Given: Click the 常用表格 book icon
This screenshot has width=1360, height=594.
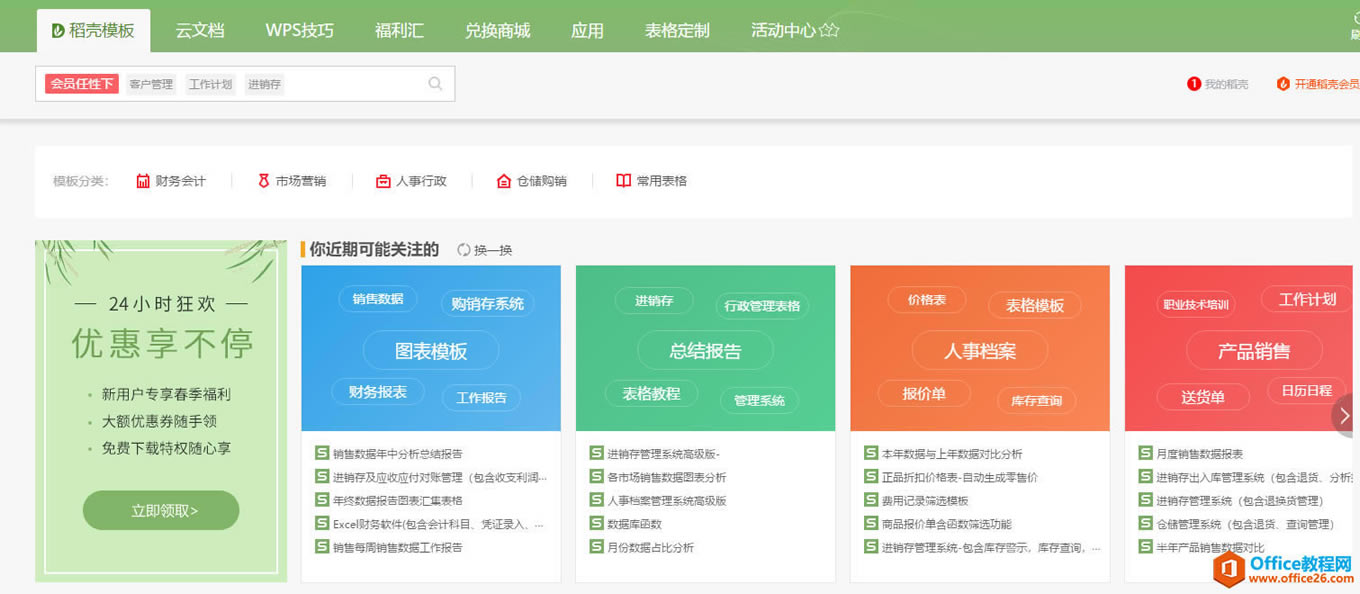Looking at the screenshot, I should pyautogui.click(x=624, y=181).
